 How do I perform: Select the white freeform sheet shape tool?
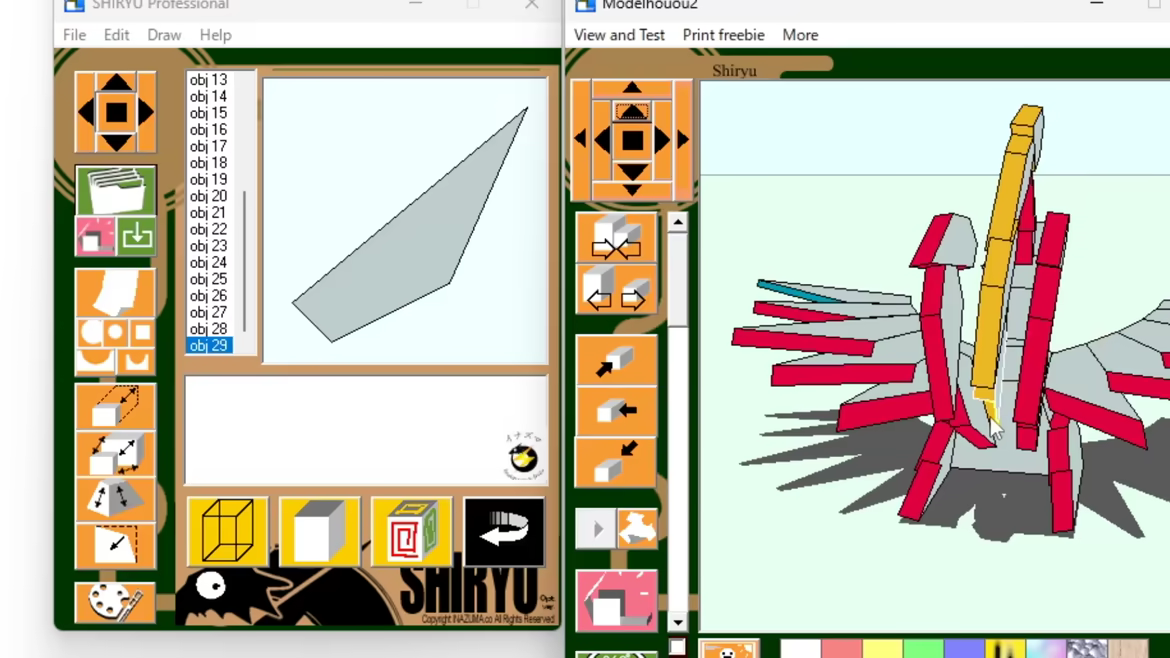(115, 292)
